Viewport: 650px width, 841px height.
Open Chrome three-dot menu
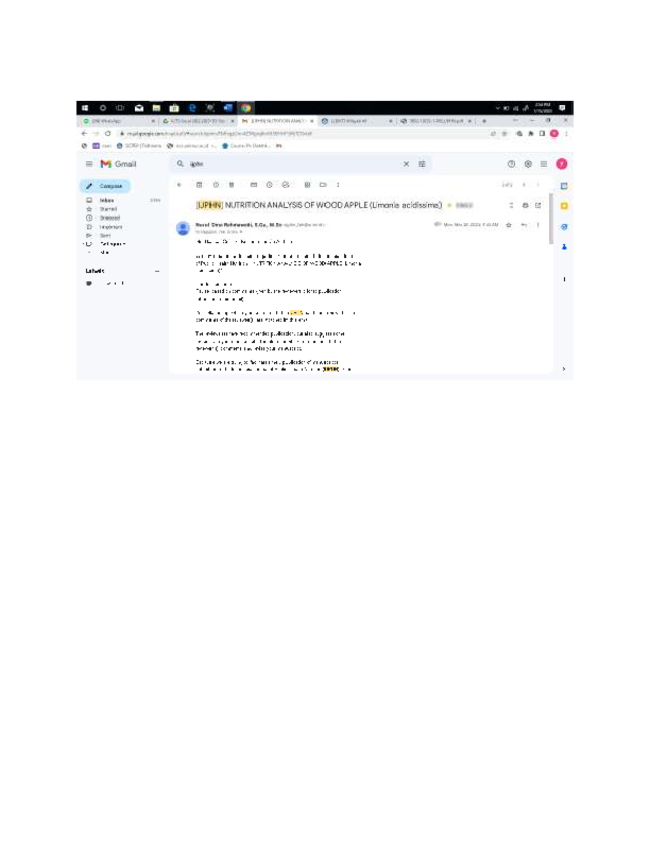(x=566, y=134)
